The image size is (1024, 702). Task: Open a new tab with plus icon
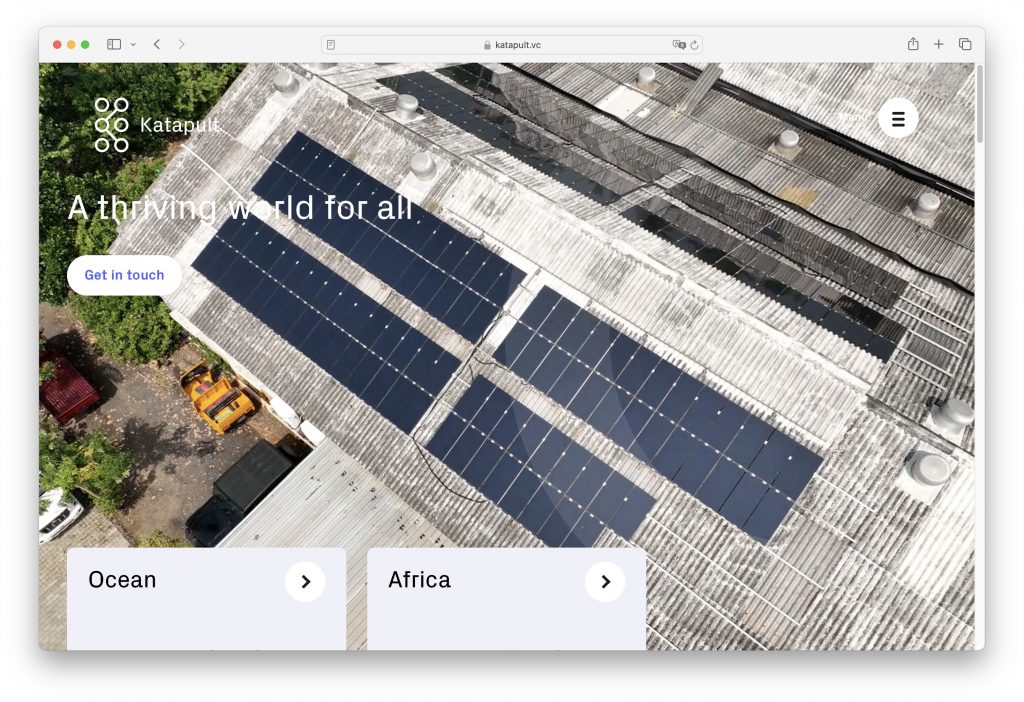tap(939, 44)
